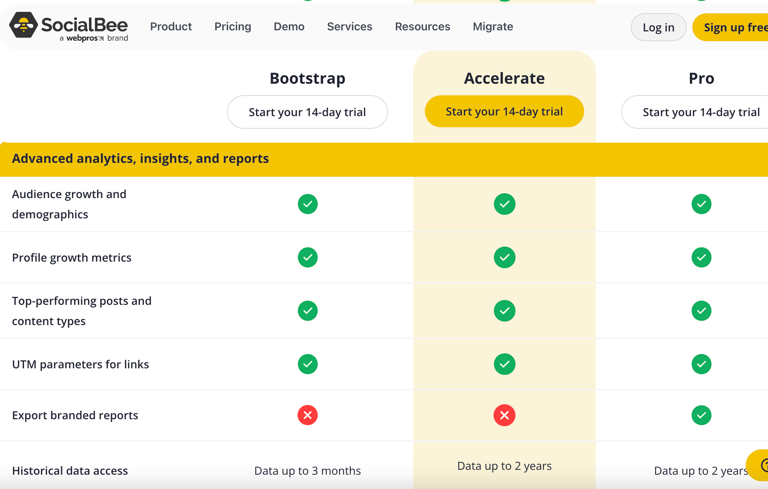
Task: Click Bootstrap red X for Export branded reports
Action: 307,415
